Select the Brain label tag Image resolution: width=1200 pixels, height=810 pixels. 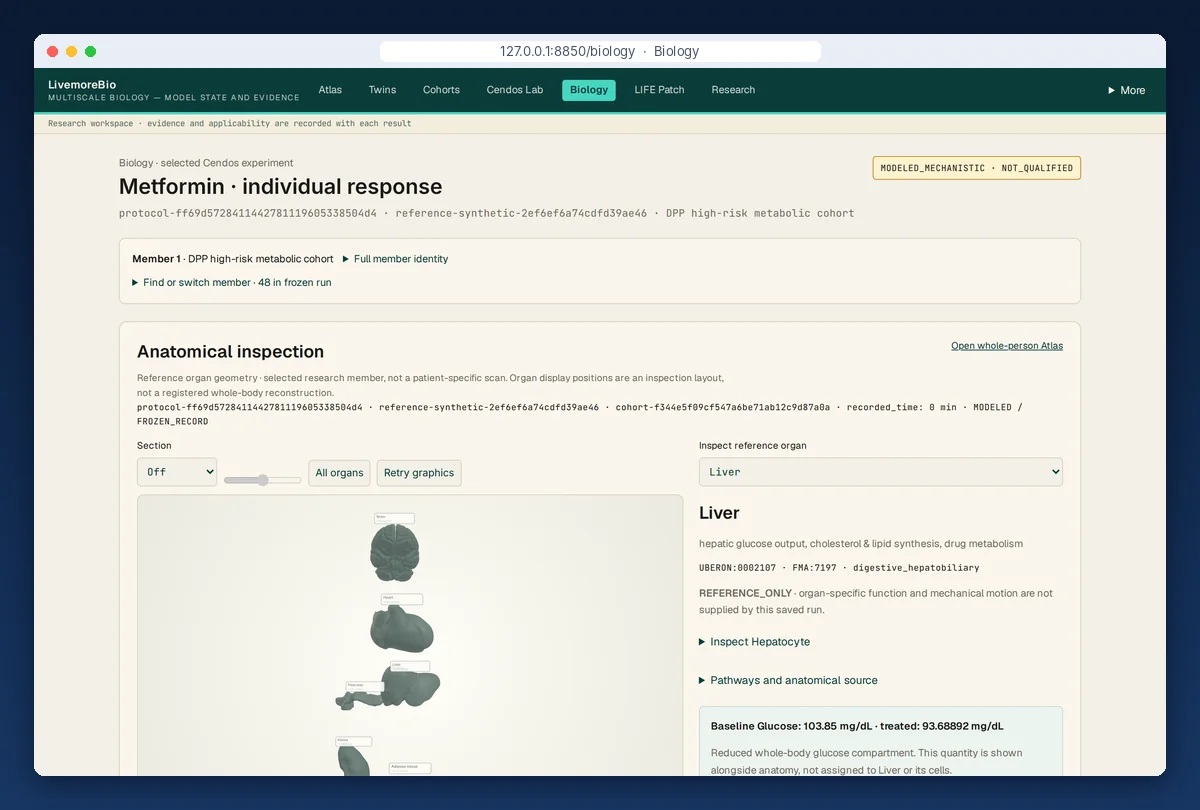click(x=394, y=518)
